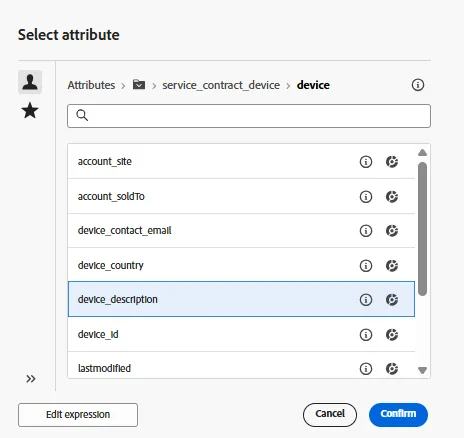
Task: Show info for lastmodified
Action: [x=366, y=369]
